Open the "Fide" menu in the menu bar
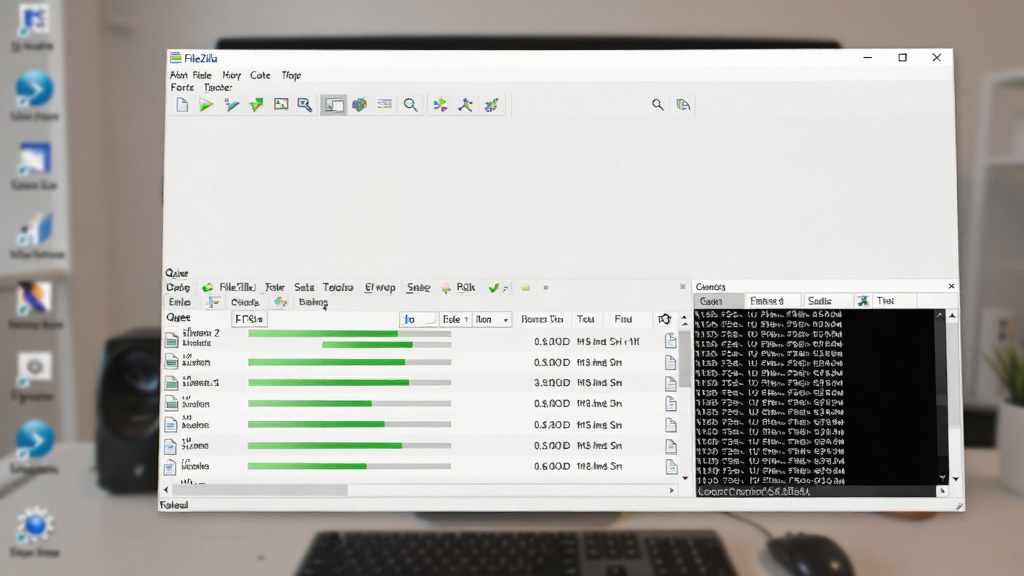The image size is (1024, 576). coord(202,75)
